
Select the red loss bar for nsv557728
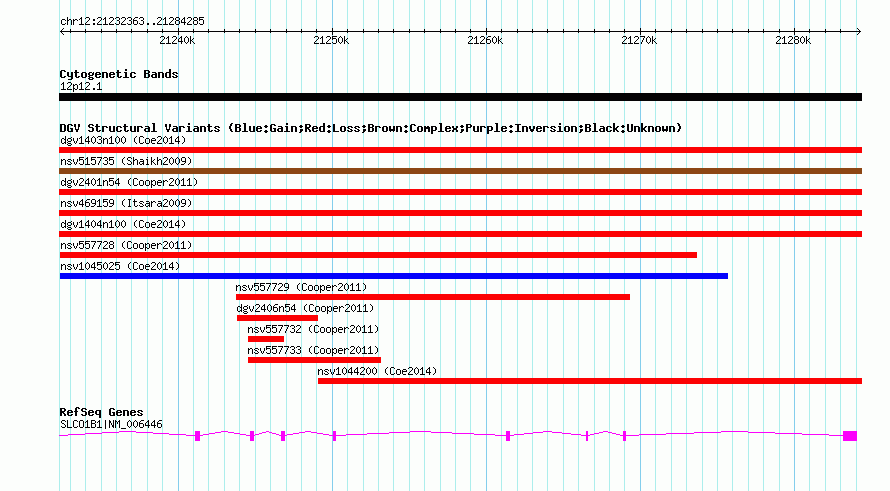click(x=378, y=255)
